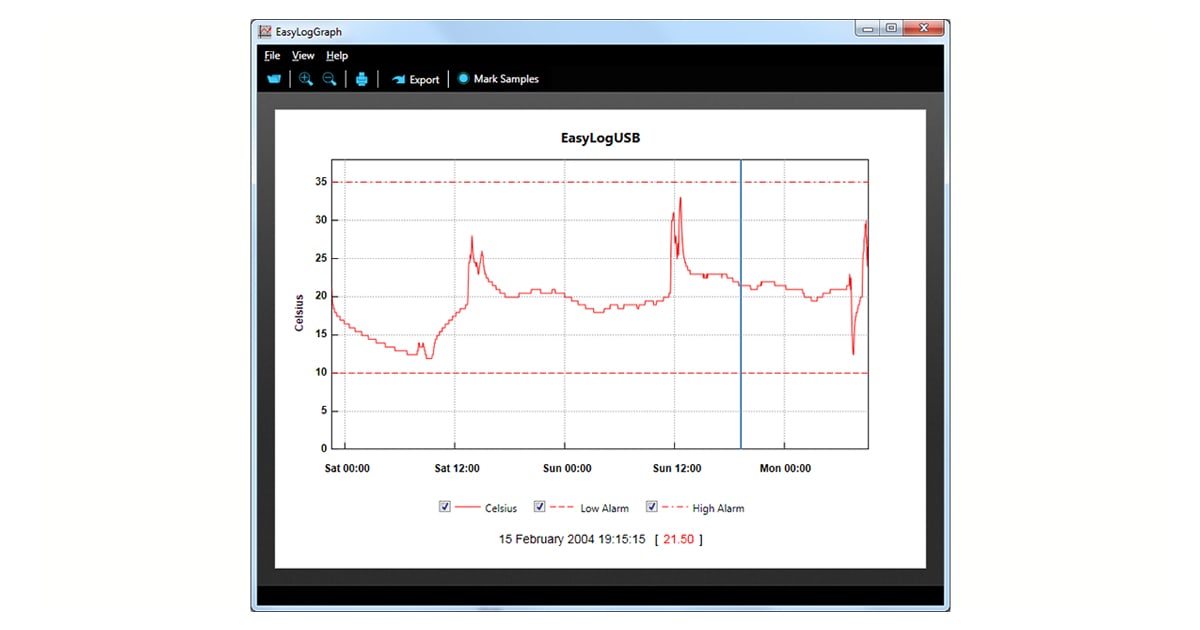Click the Export button label
This screenshot has height=630, width=1200.
tap(424, 79)
